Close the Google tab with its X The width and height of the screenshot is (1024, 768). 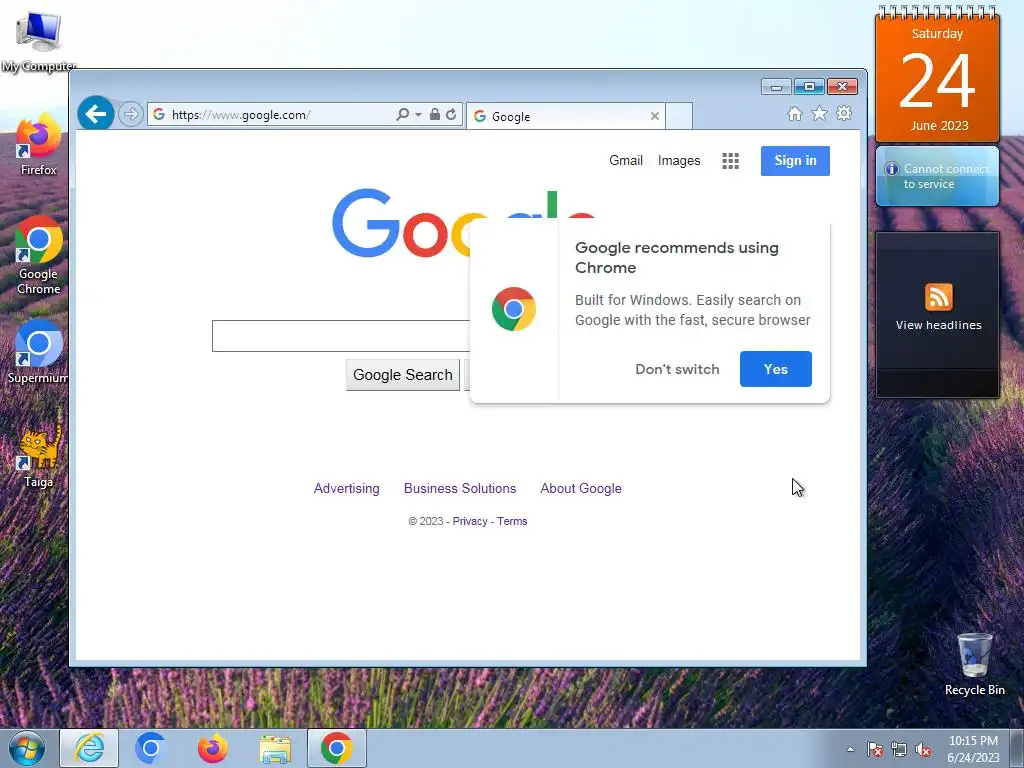pyautogui.click(x=654, y=116)
